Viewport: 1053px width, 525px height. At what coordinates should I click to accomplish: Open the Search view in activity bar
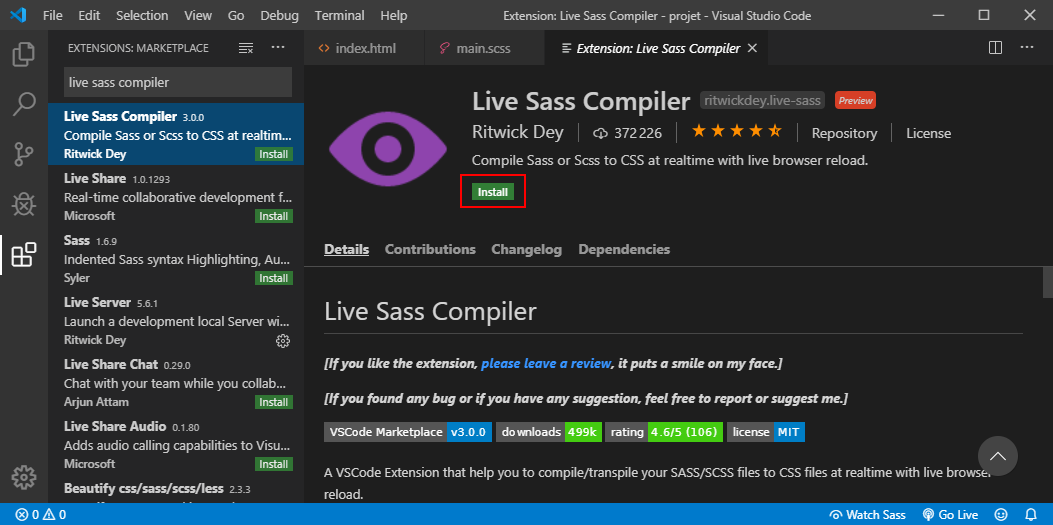[x=24, y=103]
